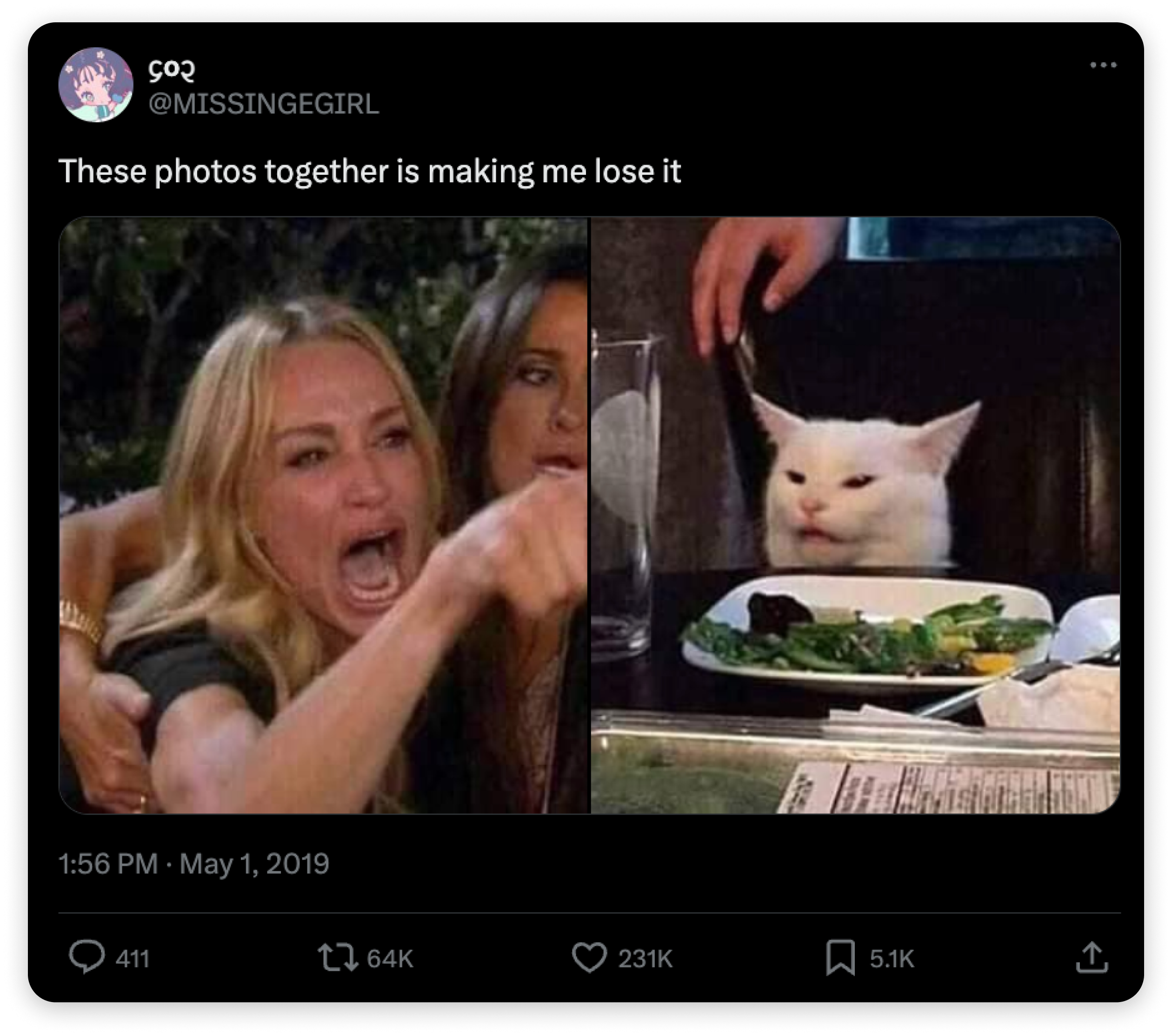
Task: Retweet using the repost arrows icon
Action: pos(338,957)
